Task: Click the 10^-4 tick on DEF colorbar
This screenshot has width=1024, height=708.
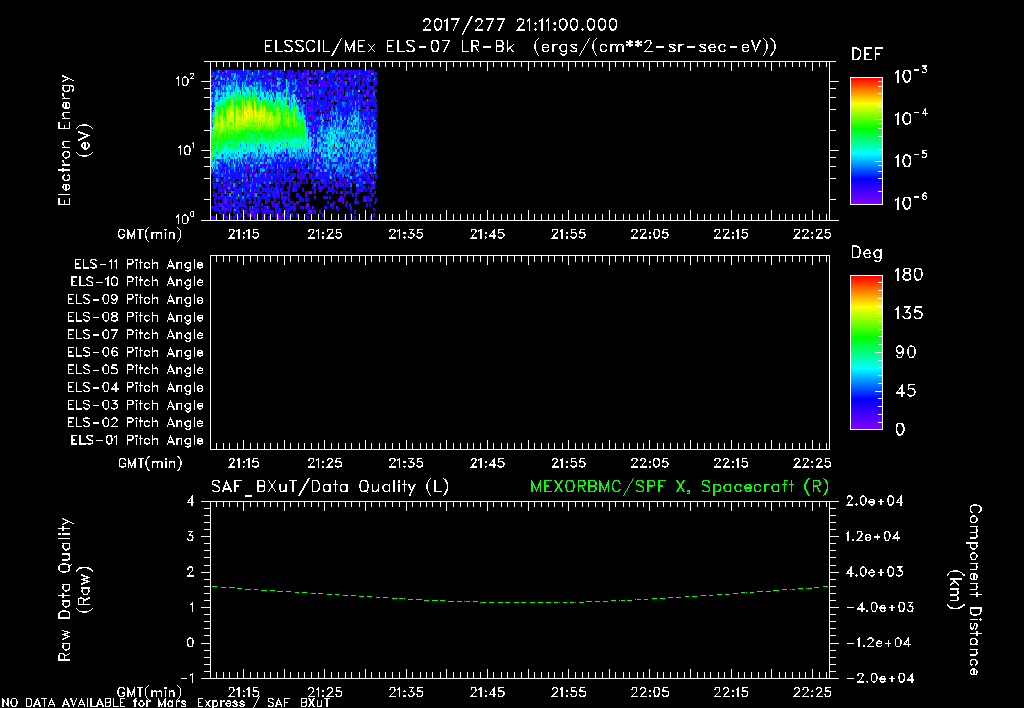Action: pos(910,118)
